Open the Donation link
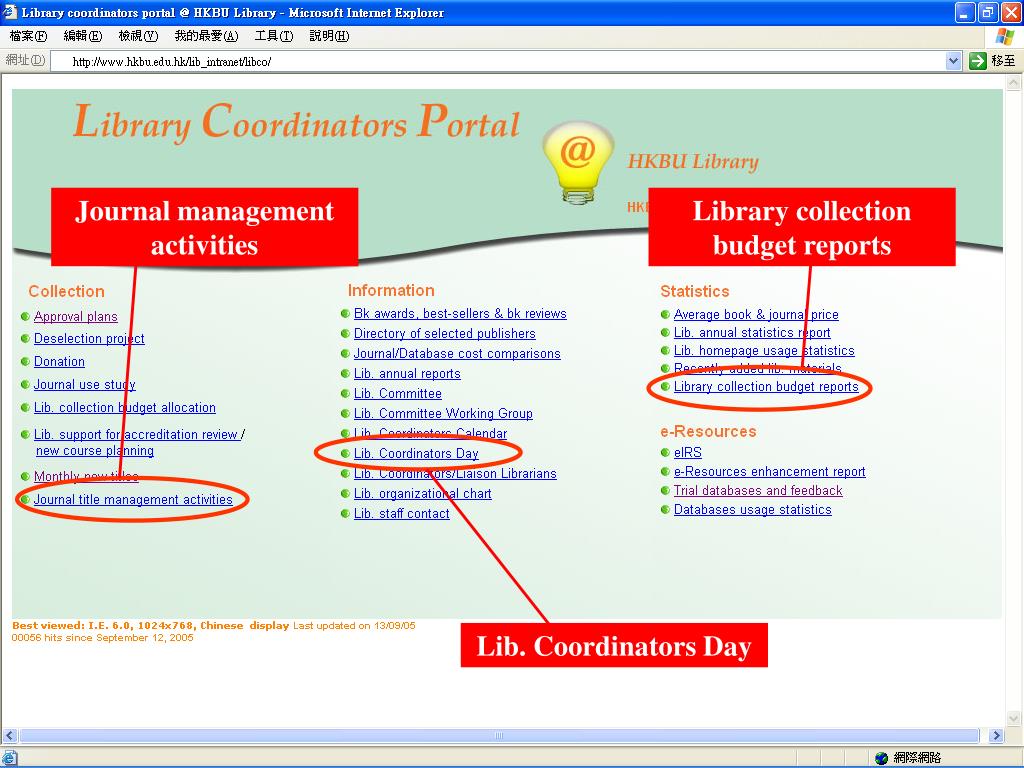The height and width of the screenshot is (768, 1024). (59, 362)
